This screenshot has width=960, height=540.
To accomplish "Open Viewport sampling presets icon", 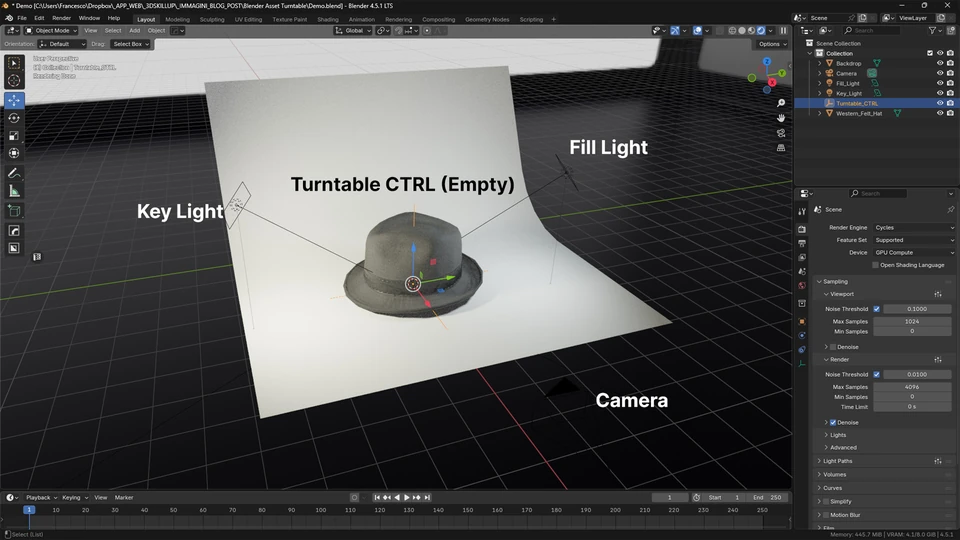I will [938, 294].
